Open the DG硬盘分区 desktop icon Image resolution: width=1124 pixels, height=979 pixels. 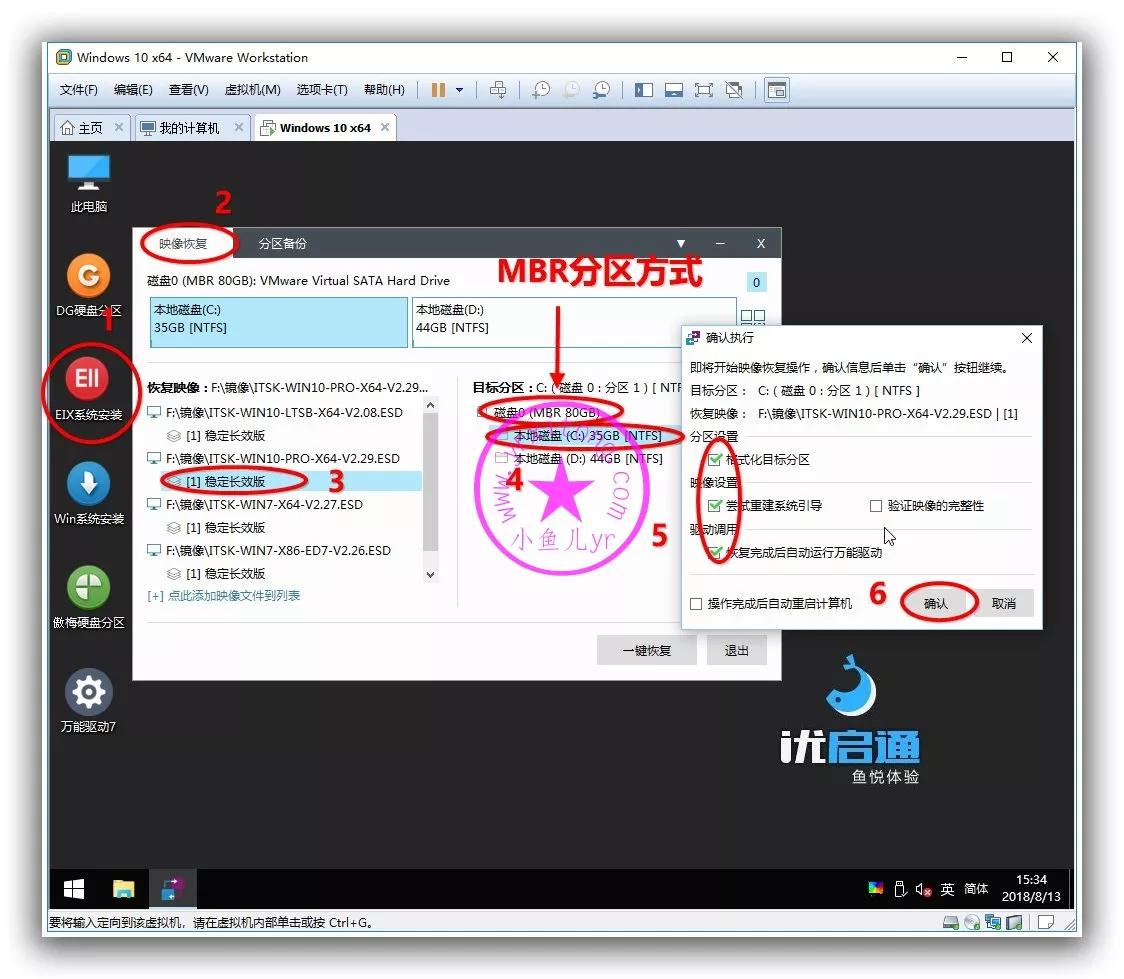tap(88, 276)
